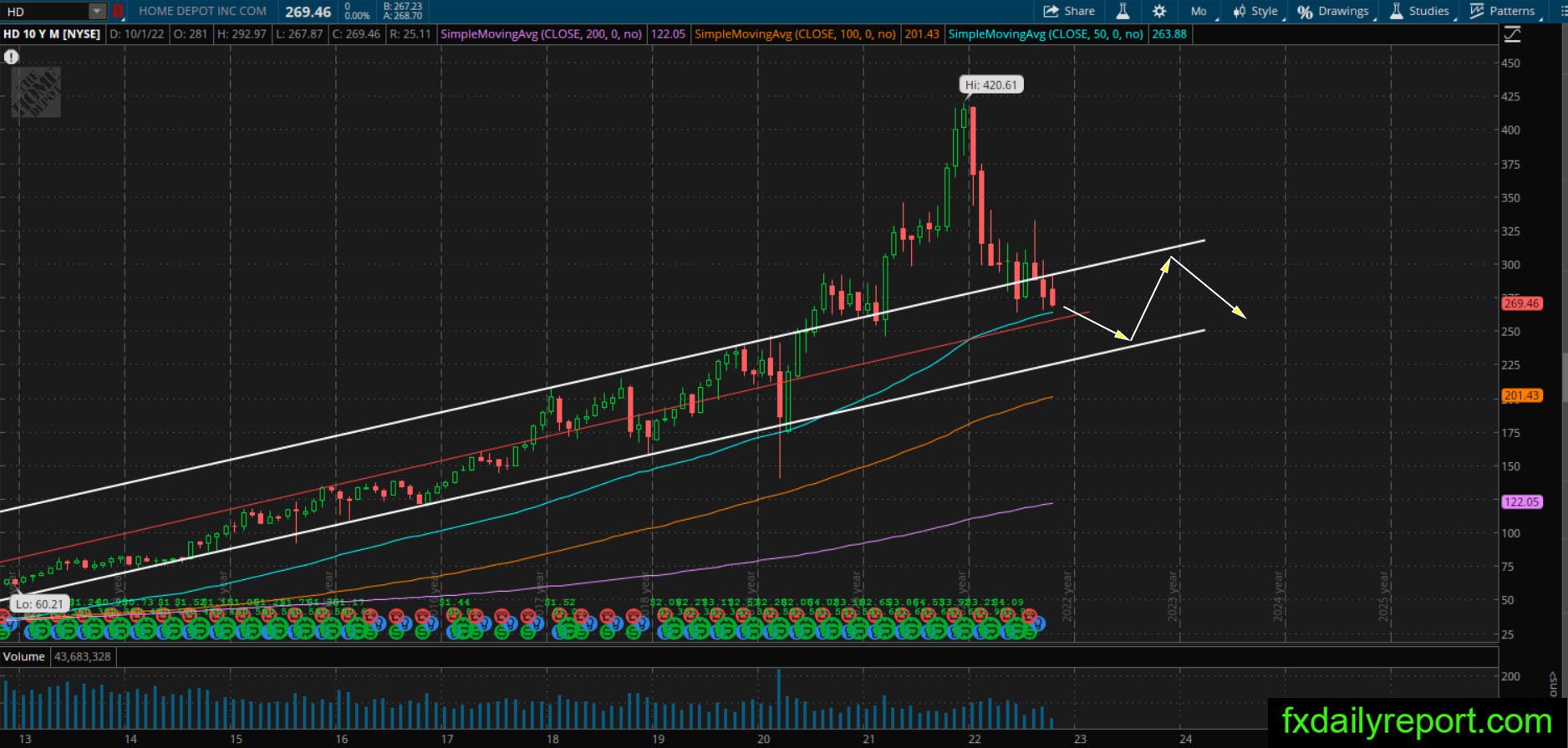Click the B: 267.23 bid value
The height and width of the screenshot is (748, 1568).
(x=403, y=6)
